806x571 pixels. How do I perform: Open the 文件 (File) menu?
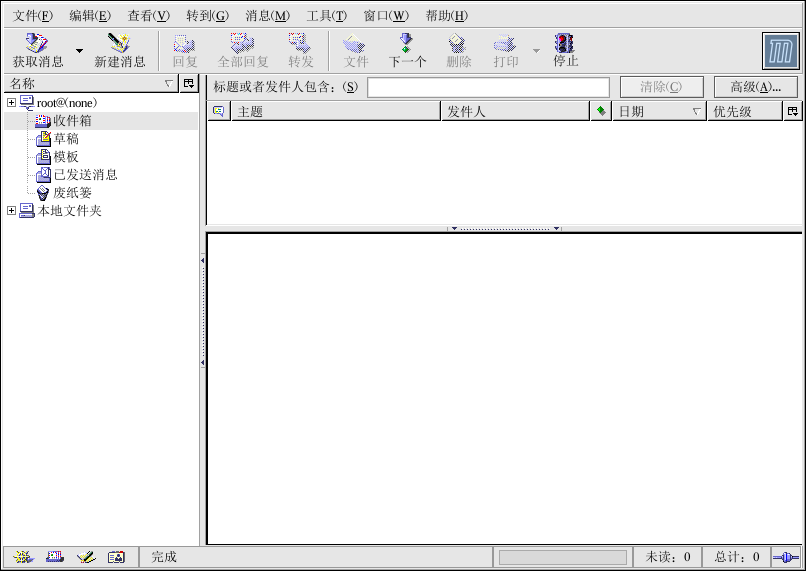[x=33, y=16]
